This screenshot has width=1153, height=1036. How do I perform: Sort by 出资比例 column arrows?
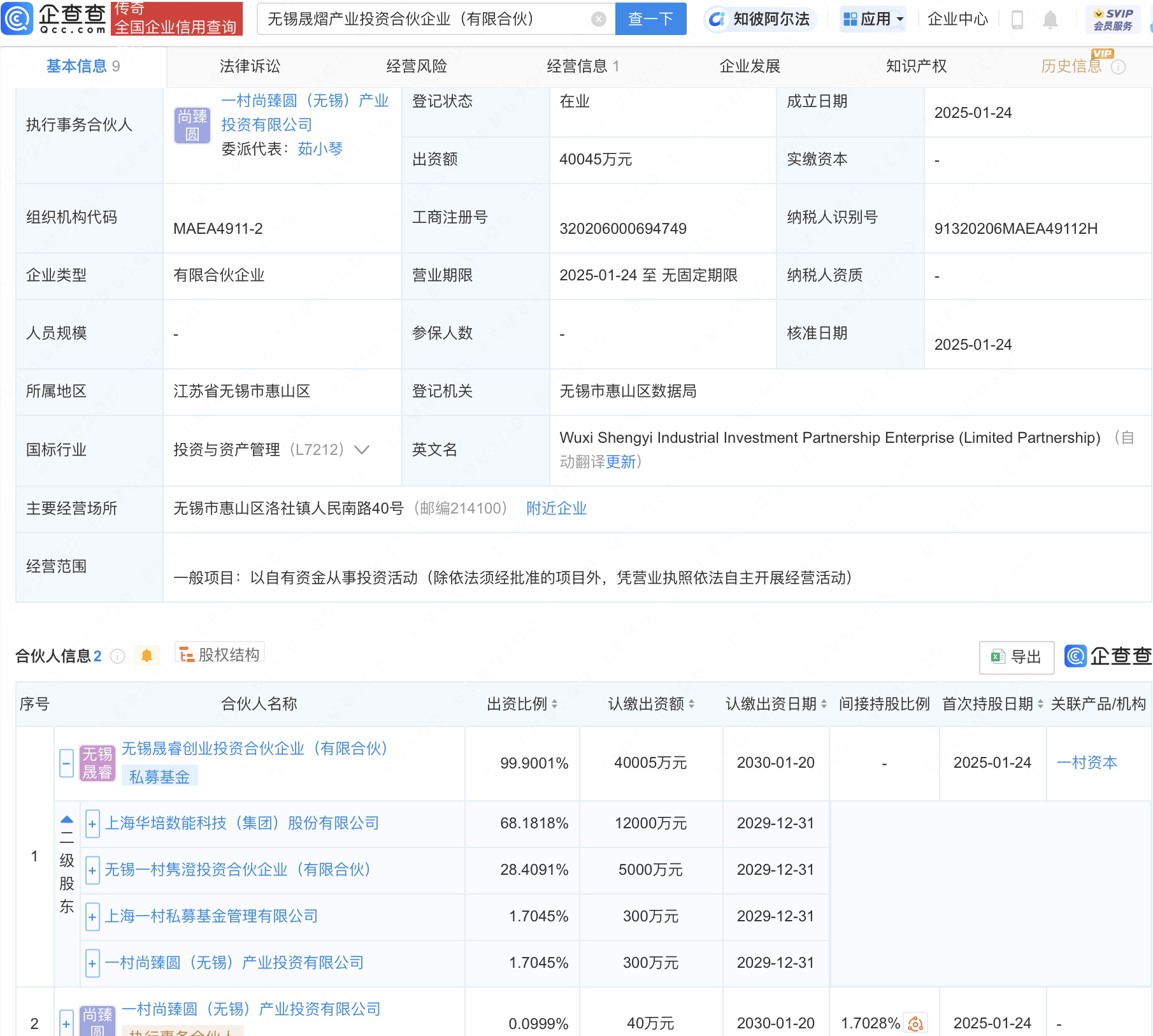pyautogui.click(x=555, y=704)
